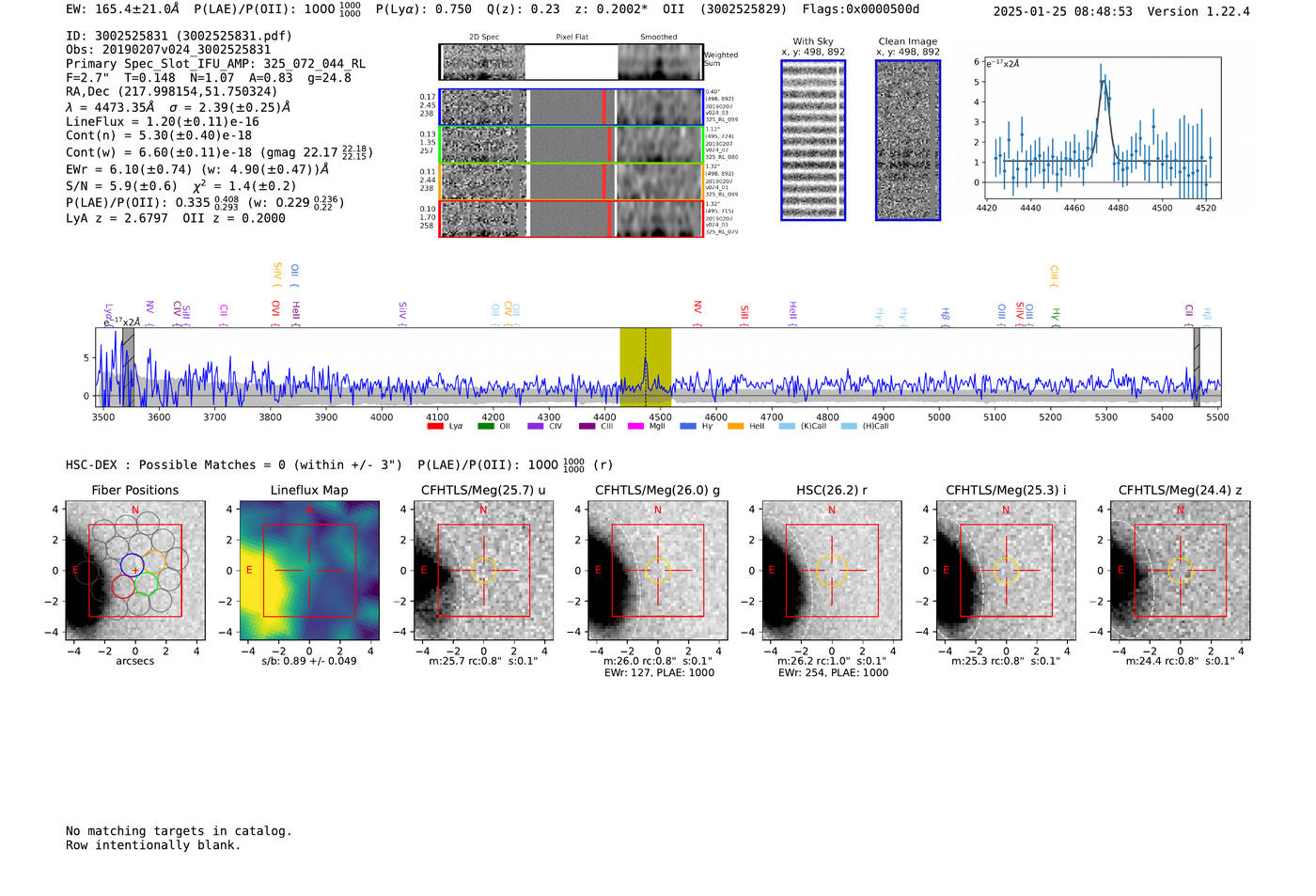The height and width of the screenshot is (896, 1316).
Task: Click the Row intentionally blank text
Action: [x=153, y=845]
